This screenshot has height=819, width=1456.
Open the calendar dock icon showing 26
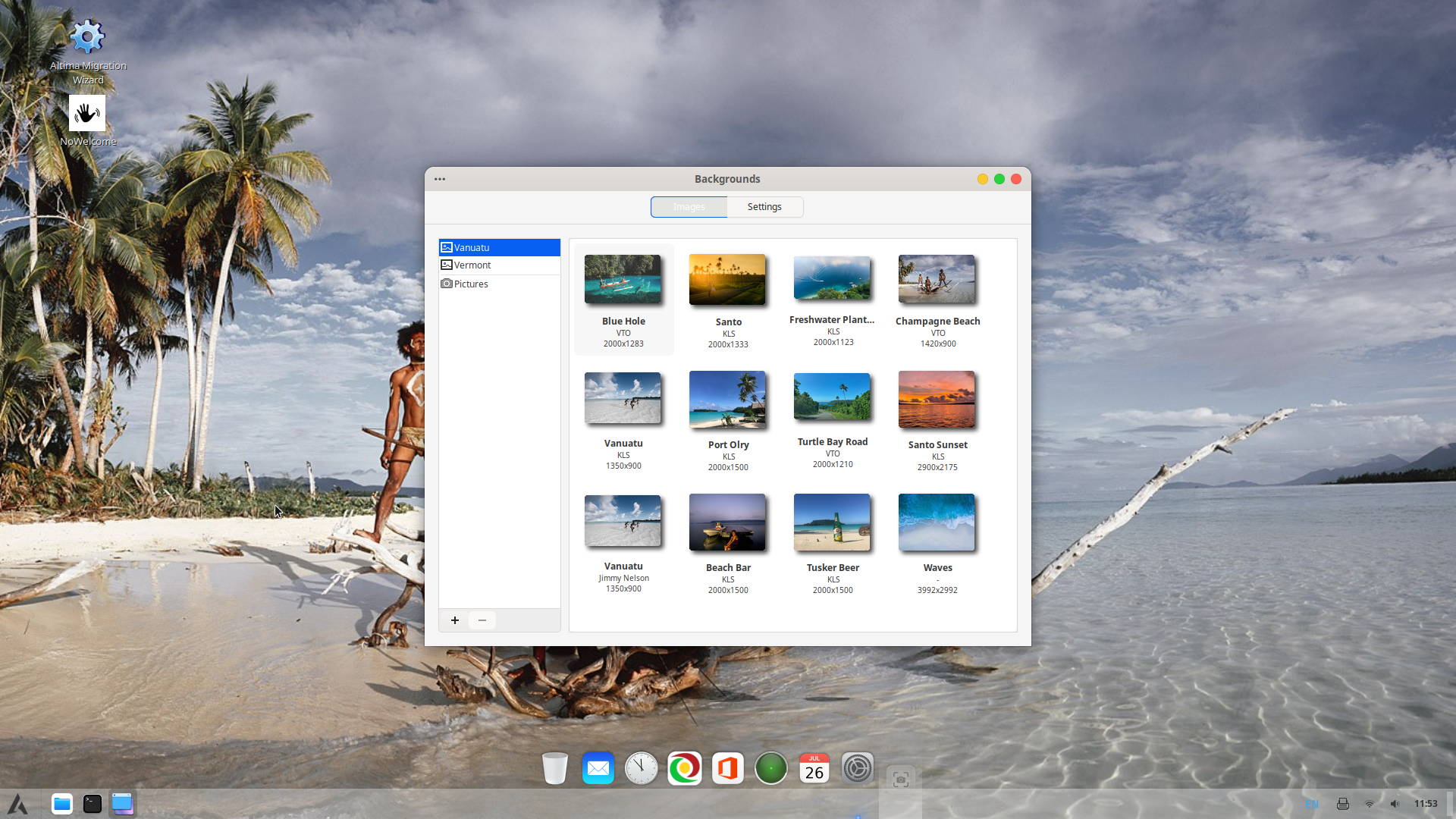click(814, 768)
